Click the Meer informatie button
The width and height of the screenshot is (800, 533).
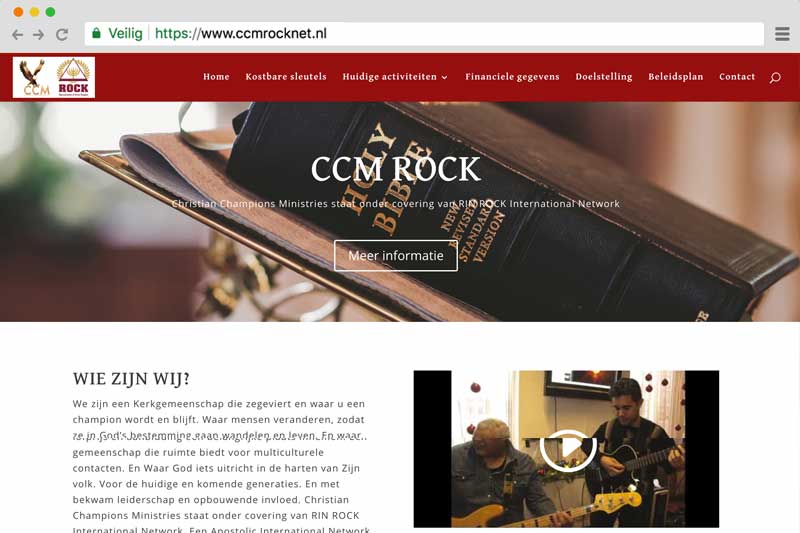[x=396, y=256]
